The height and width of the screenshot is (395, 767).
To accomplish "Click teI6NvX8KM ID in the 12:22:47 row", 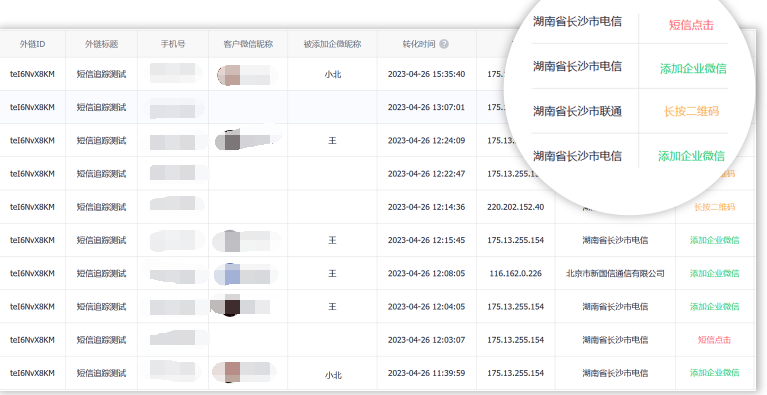I will [32, 174].
